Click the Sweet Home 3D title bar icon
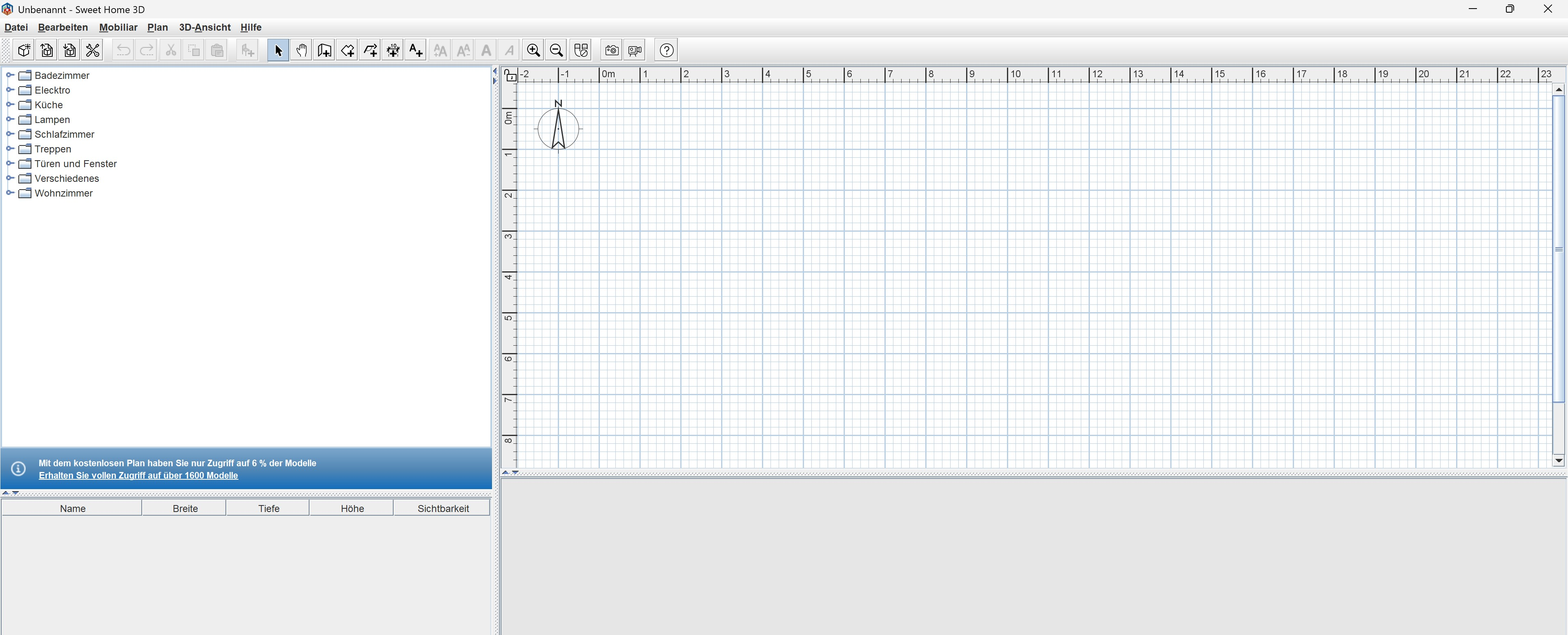The image size is (1568, 635). pyautogui.click(x=7, y=9)
